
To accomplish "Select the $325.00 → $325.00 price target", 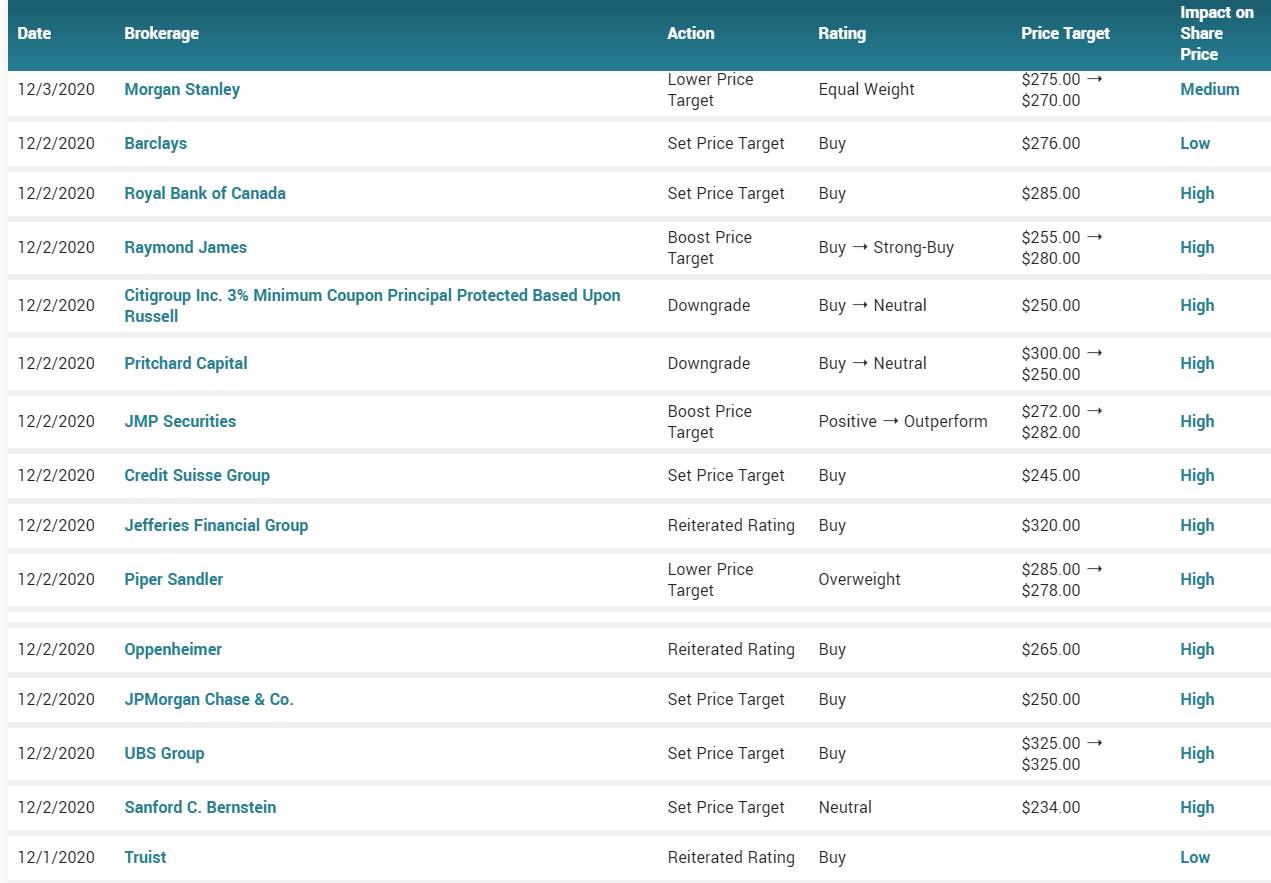I will pos(1062,753).
